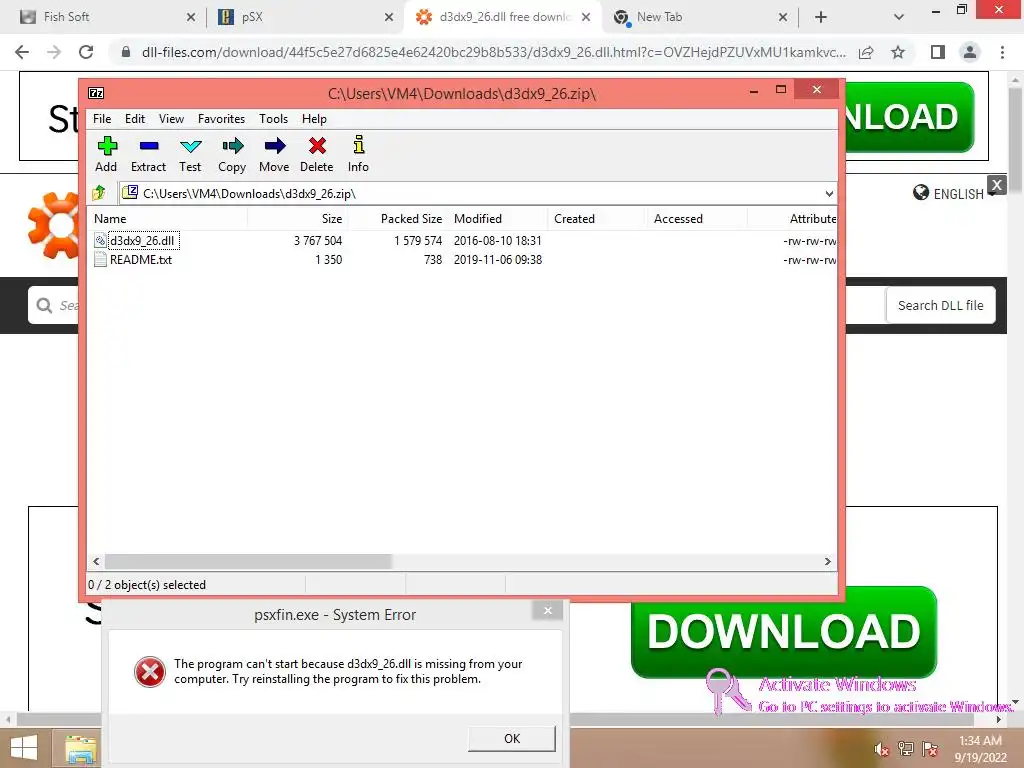Click the 7-Zip horizontal scrollbar thumb
The height and width of the screenshot is (768, 1024).
pos(248,561)
